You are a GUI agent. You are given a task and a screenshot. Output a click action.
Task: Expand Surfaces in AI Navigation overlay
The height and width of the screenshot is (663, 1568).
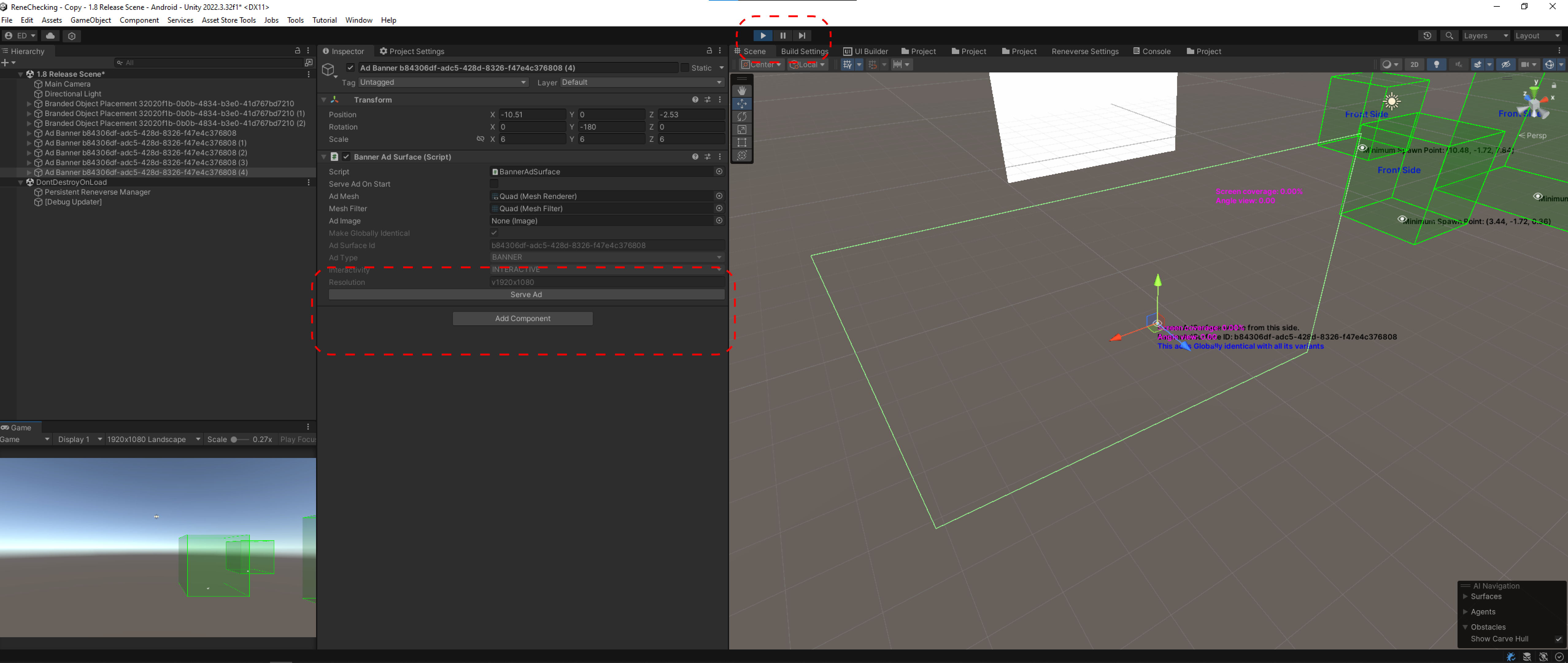tap(1465, 596)
